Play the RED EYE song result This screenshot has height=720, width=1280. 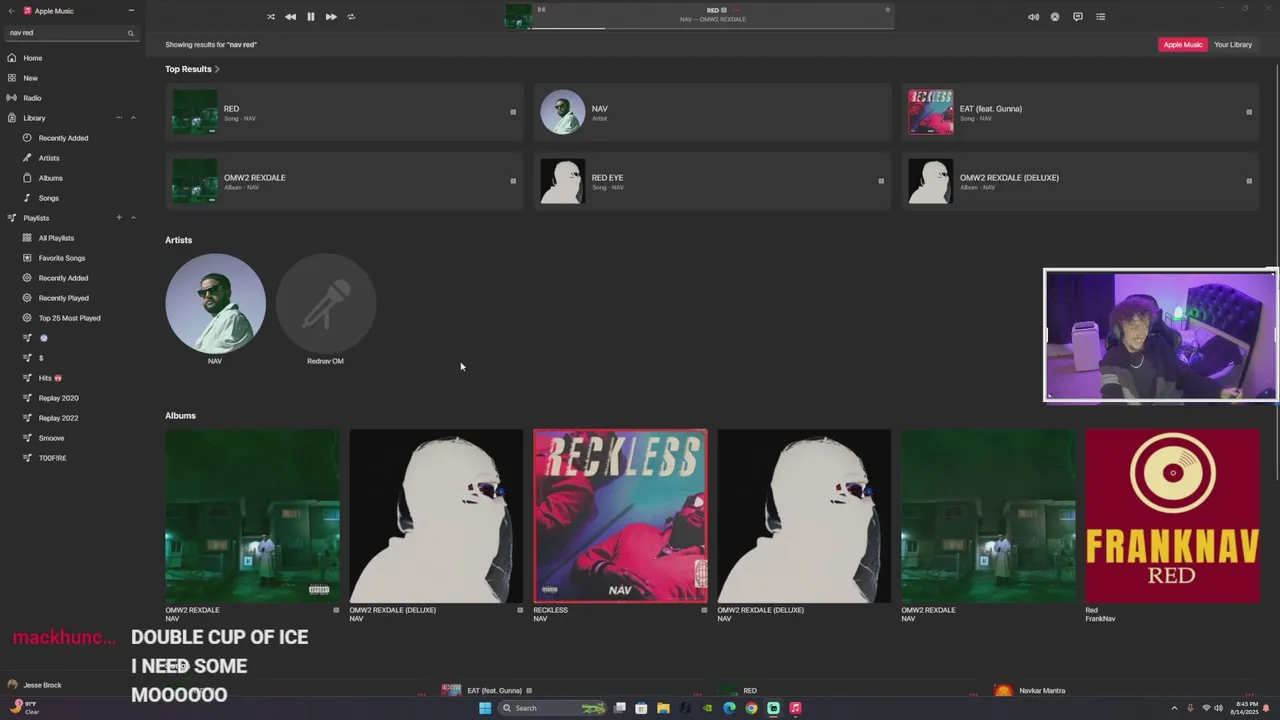[x=712, y=181]
